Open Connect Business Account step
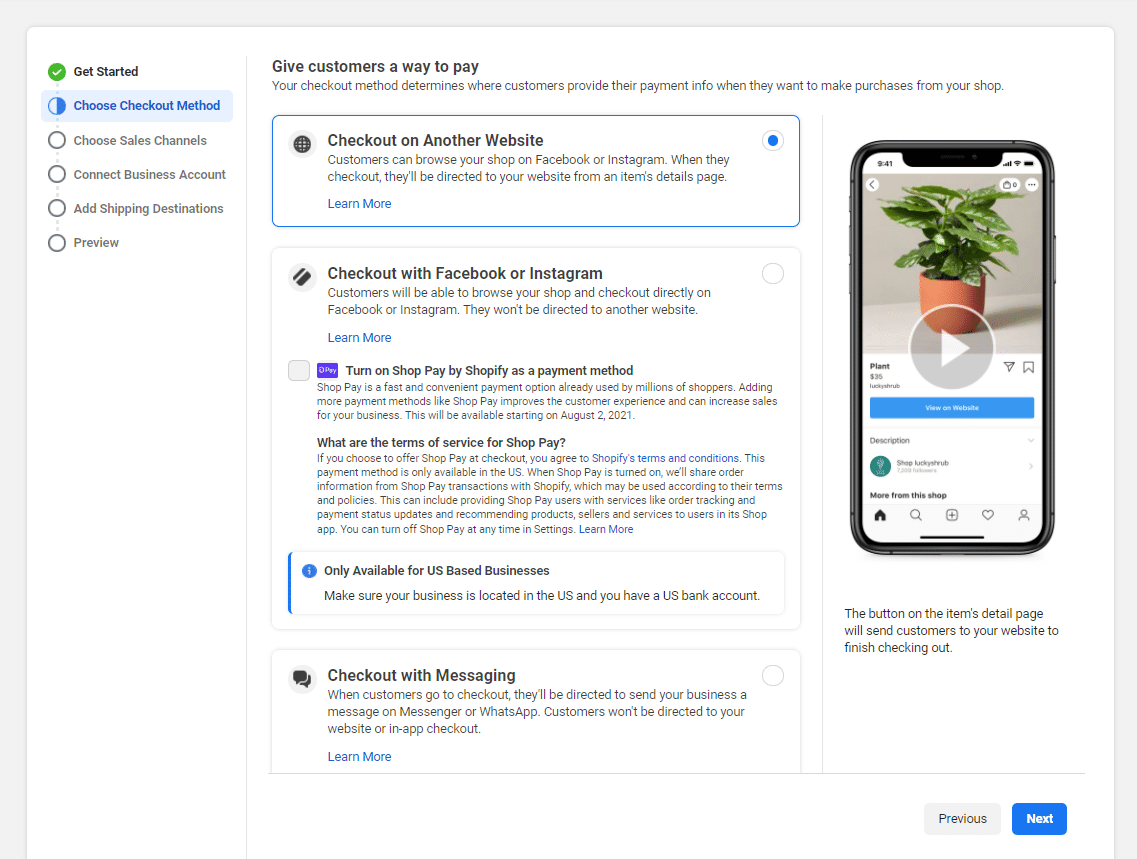1137x859 pixels. point(149,175)
